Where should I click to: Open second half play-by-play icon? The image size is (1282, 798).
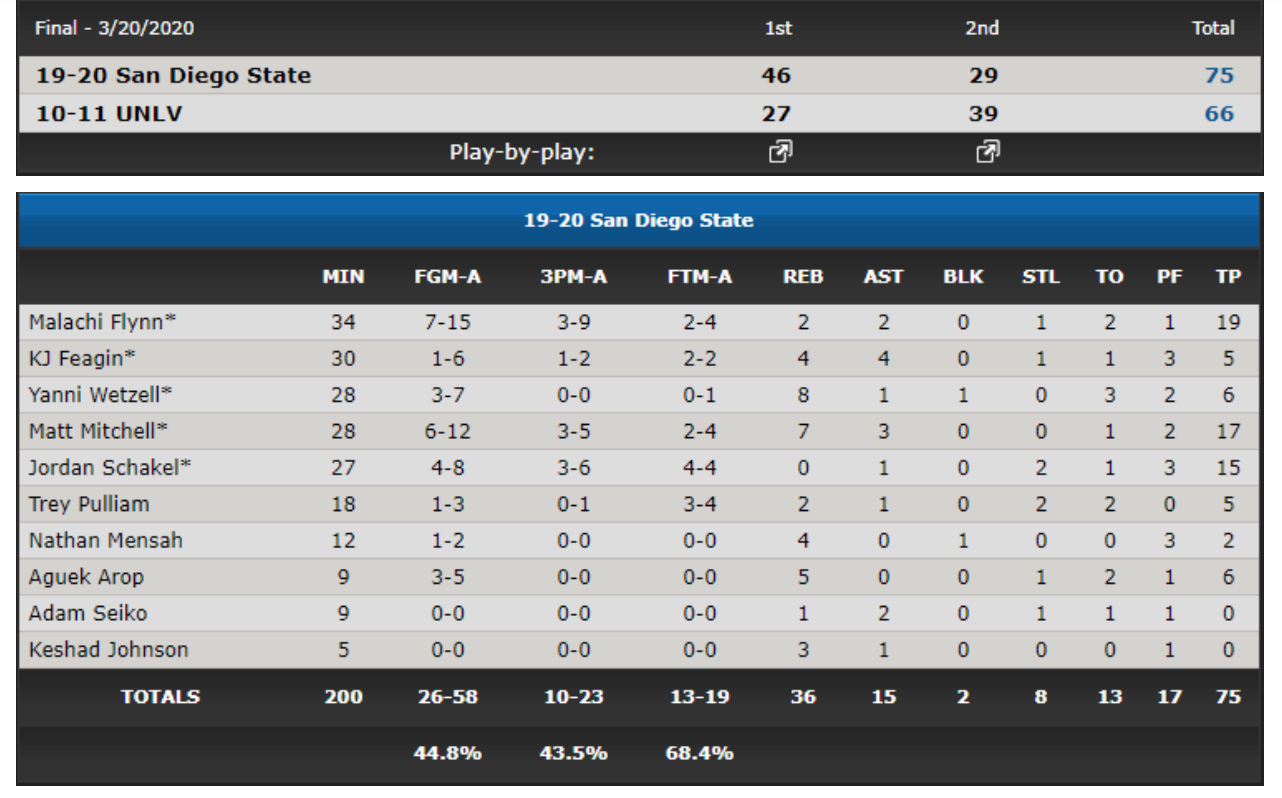coord(987,153)
